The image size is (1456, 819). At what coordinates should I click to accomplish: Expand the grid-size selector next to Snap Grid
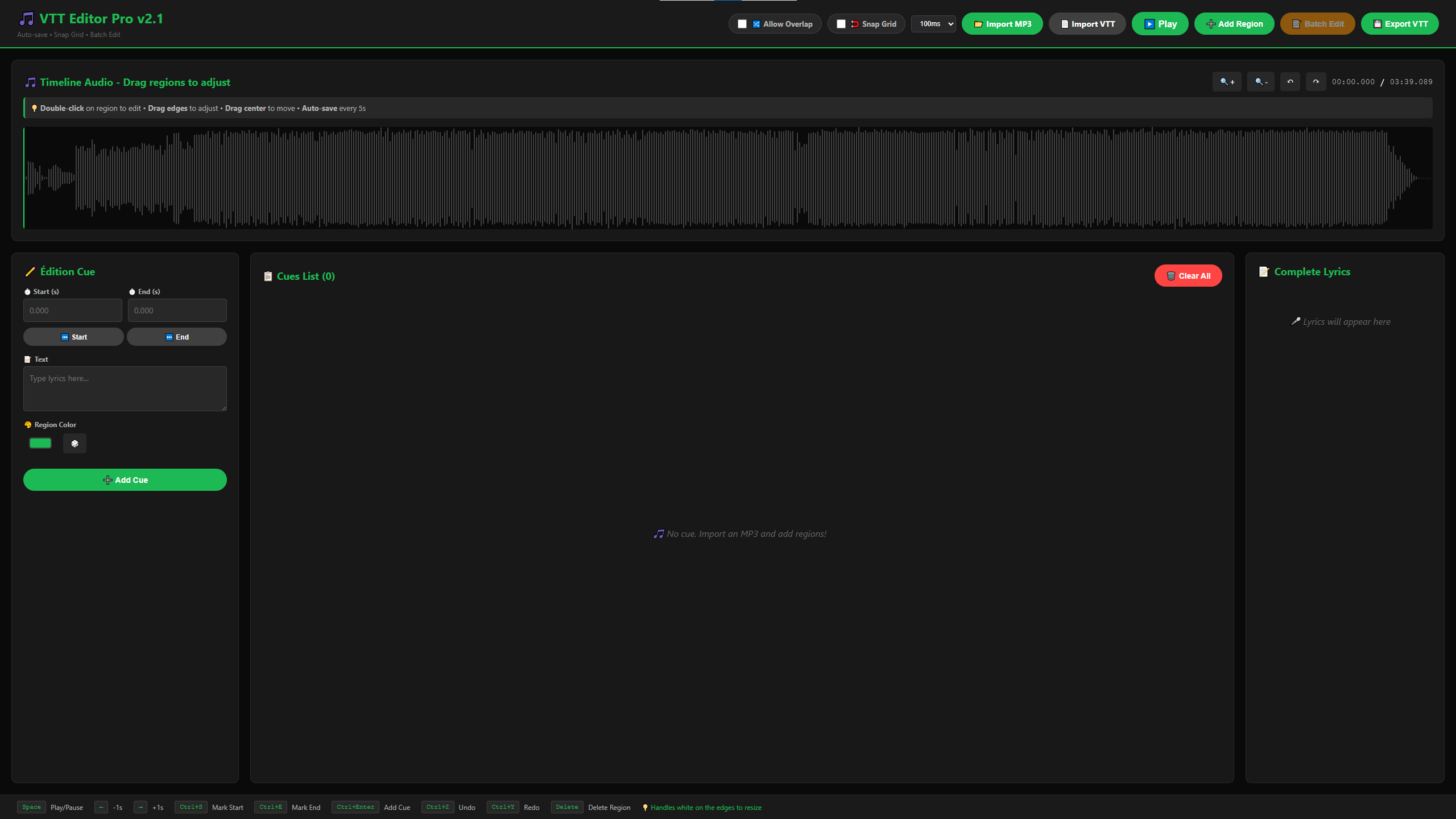click(x=933, y=23)
